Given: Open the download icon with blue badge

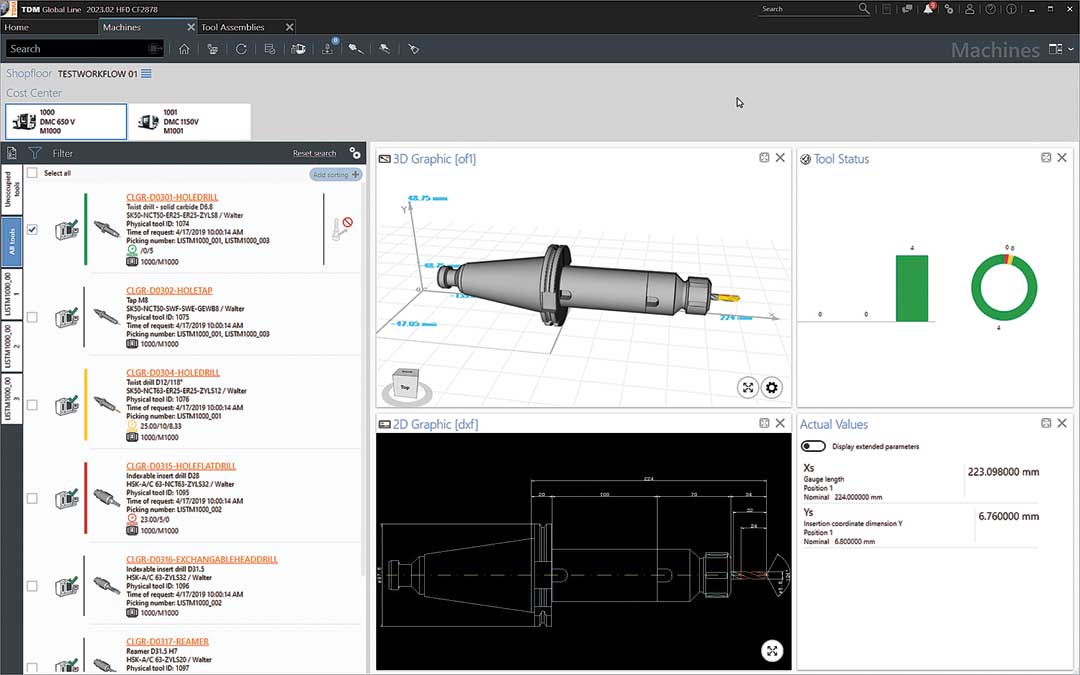Looking at the screenshot, I should coord(328,48).
